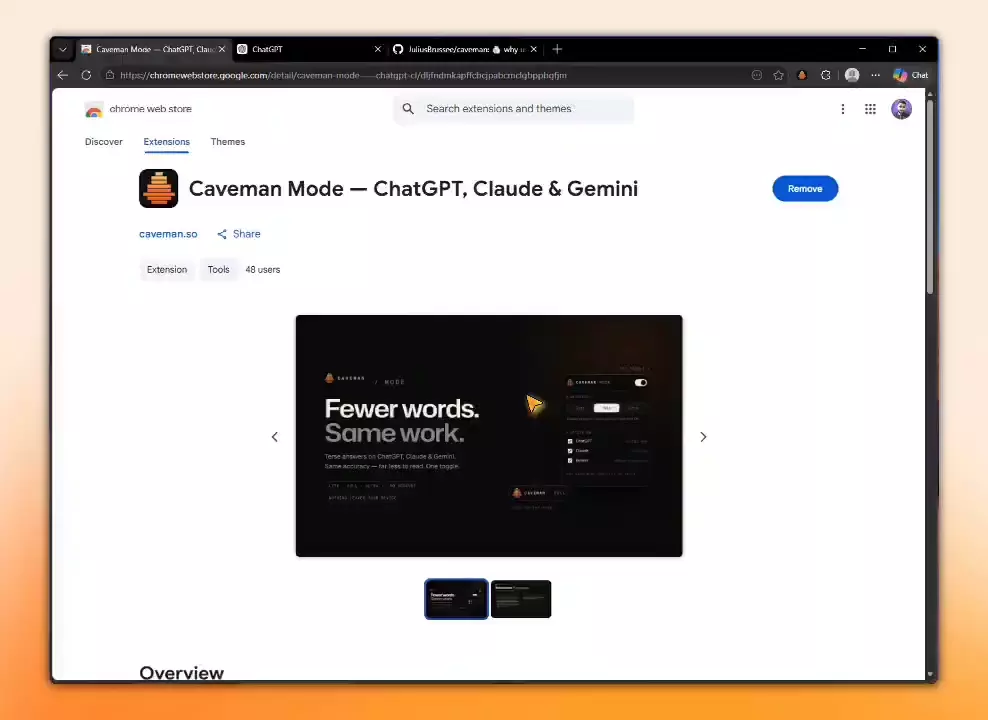Click the chrome web store logo
This screenshot has width=988, height=720.
138,109
